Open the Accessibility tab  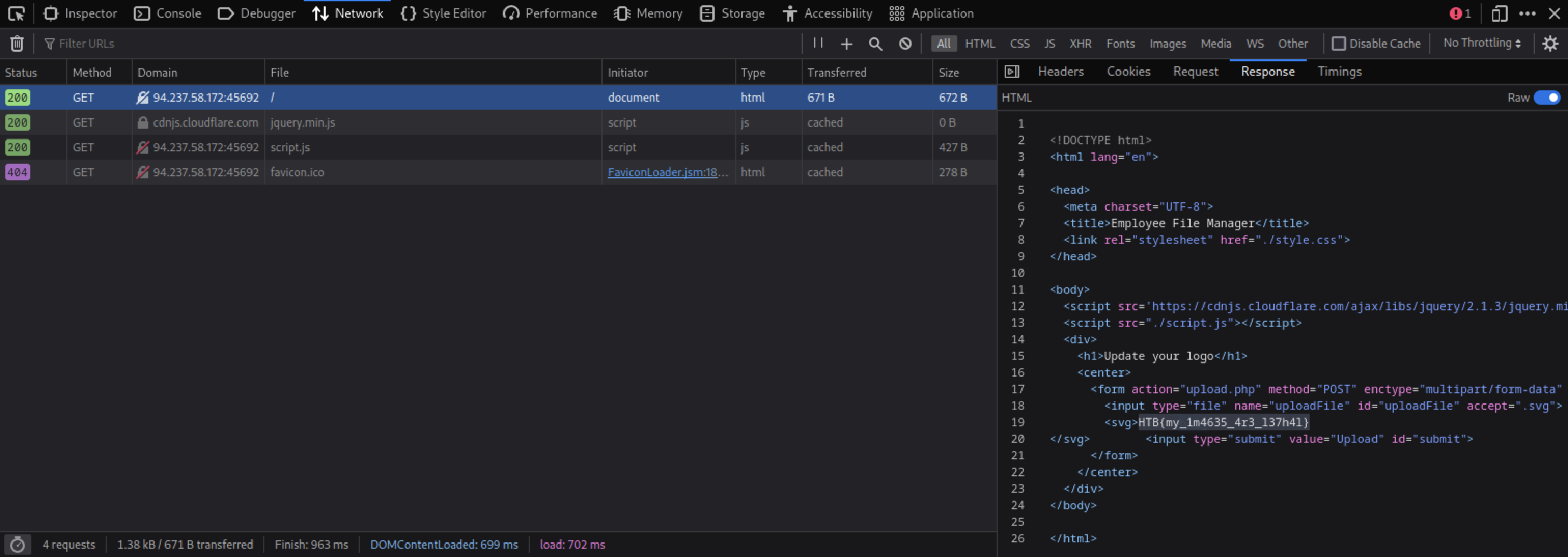click(827, 13)
